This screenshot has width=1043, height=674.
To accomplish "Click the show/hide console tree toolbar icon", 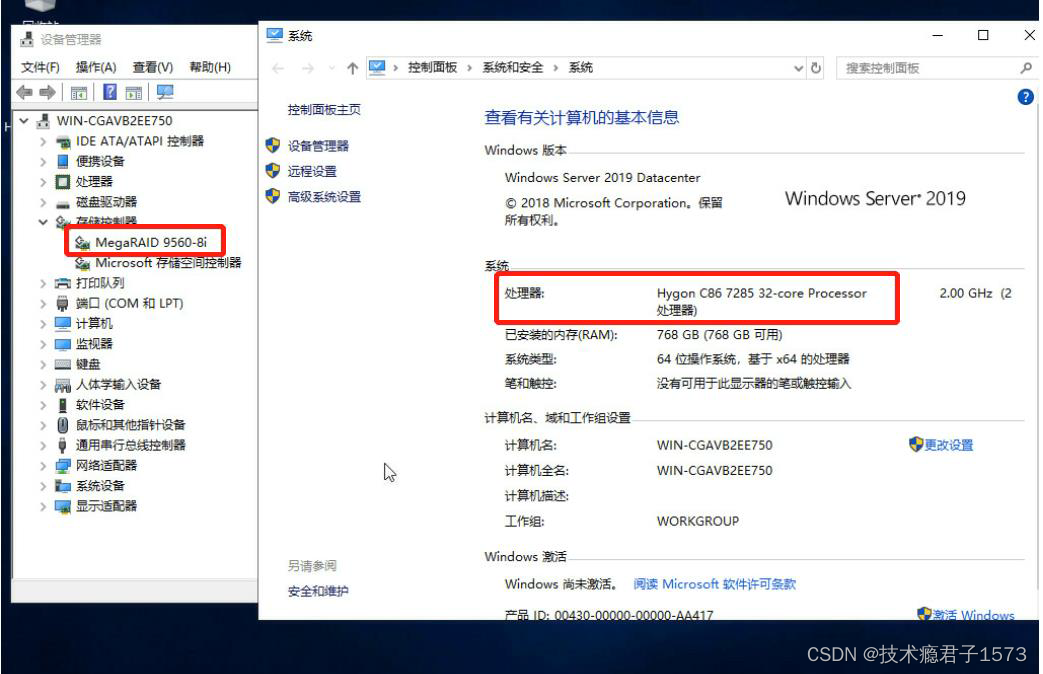I will pos(78,93).
